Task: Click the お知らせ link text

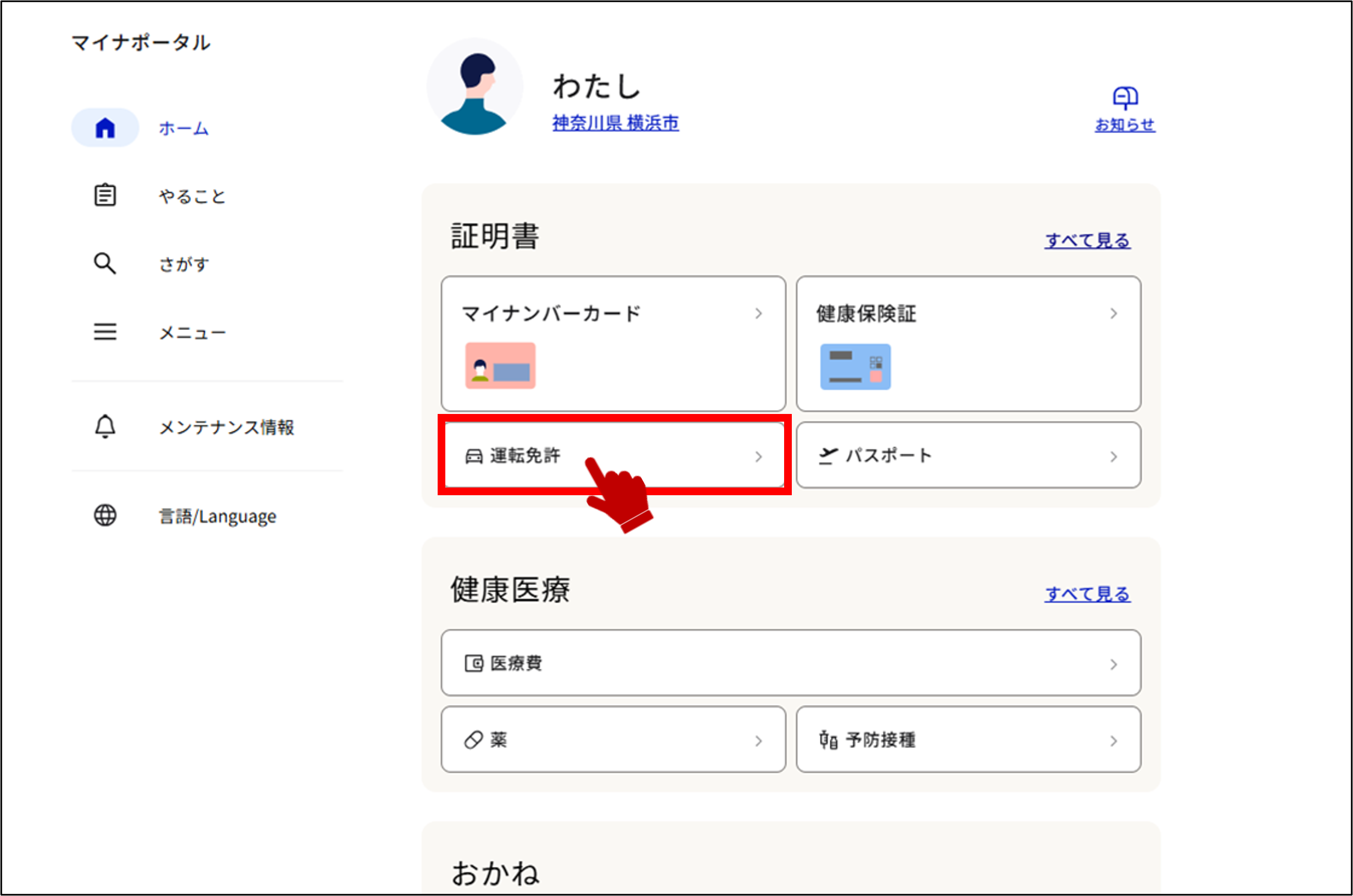Action: (x=1125, y=125)
